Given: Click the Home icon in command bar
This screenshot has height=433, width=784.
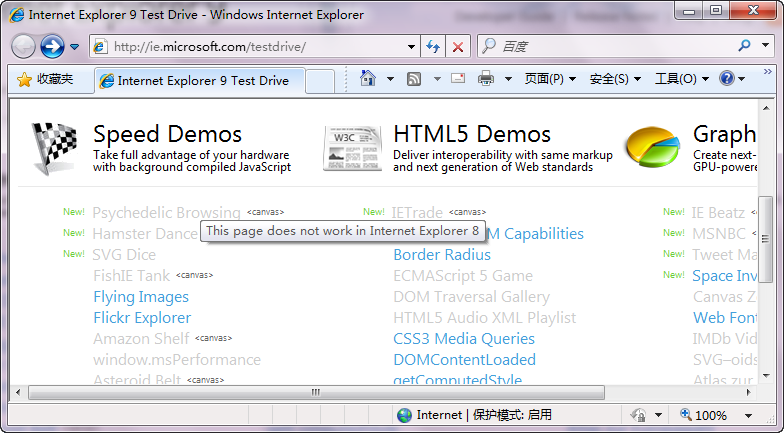Looking at the screenshot, I should (x=368, y=78).
